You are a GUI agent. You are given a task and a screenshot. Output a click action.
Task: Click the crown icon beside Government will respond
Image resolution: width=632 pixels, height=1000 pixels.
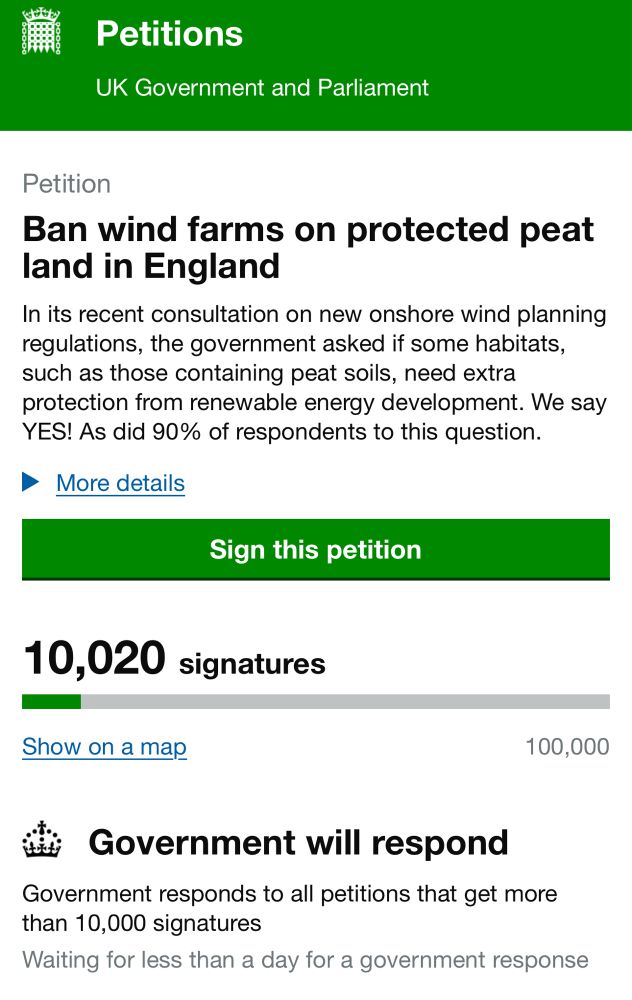(42, 839)
